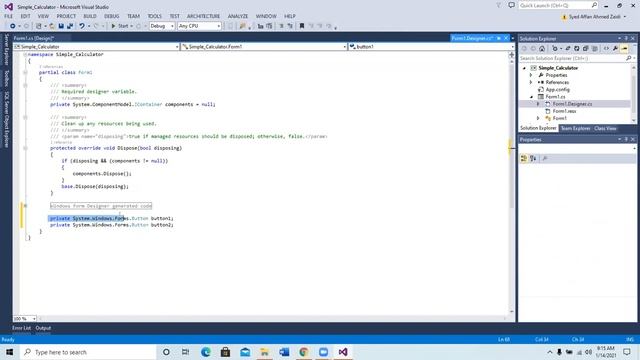
Task: Toggle a bookmark on the current line
Action: pos(302,26)
